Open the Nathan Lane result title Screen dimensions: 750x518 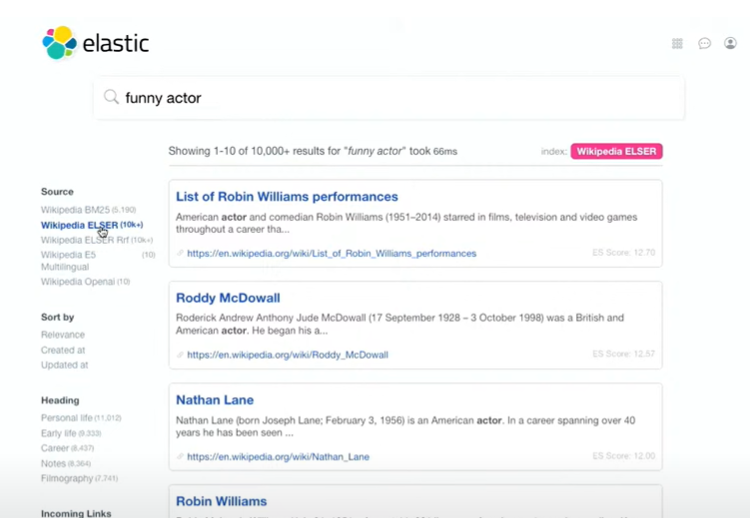pos(215,400)
